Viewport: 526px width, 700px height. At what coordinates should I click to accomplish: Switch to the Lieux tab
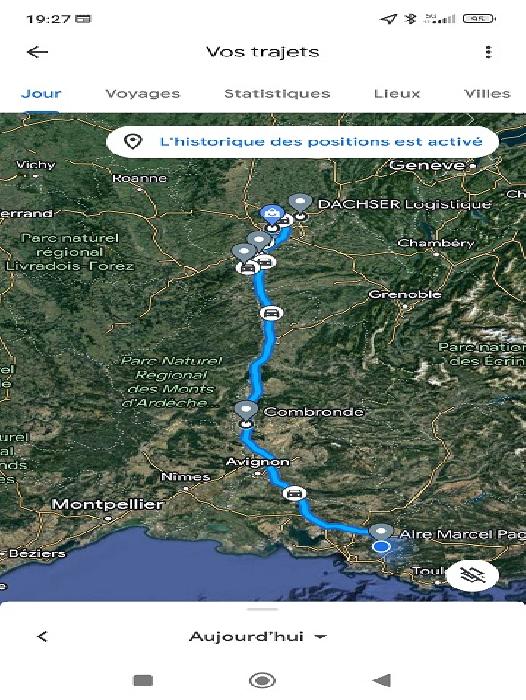[397, 94]
